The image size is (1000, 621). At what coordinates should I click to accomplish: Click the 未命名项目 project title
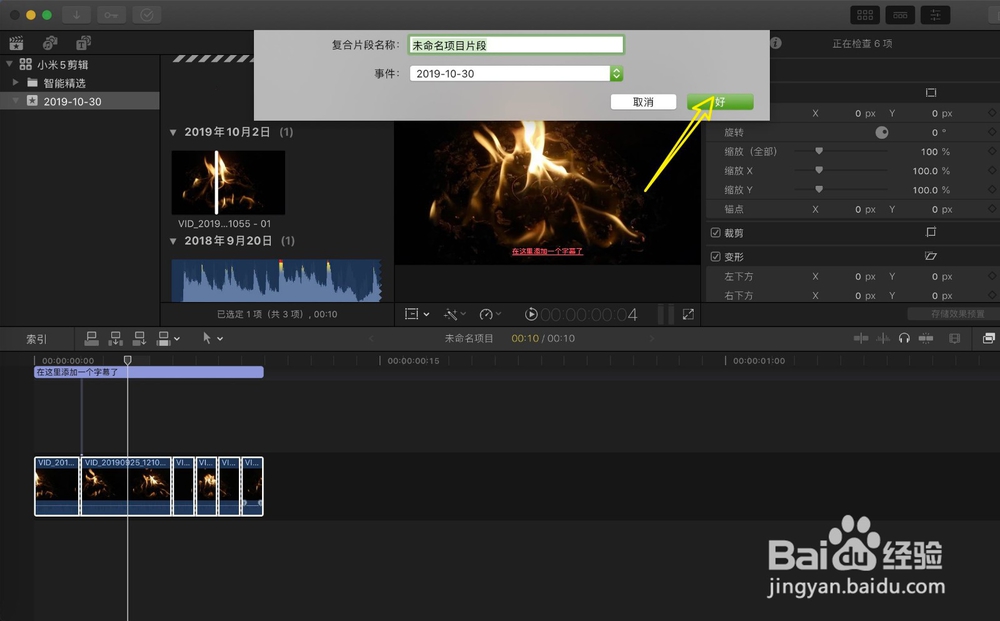(x=469, y=339)
